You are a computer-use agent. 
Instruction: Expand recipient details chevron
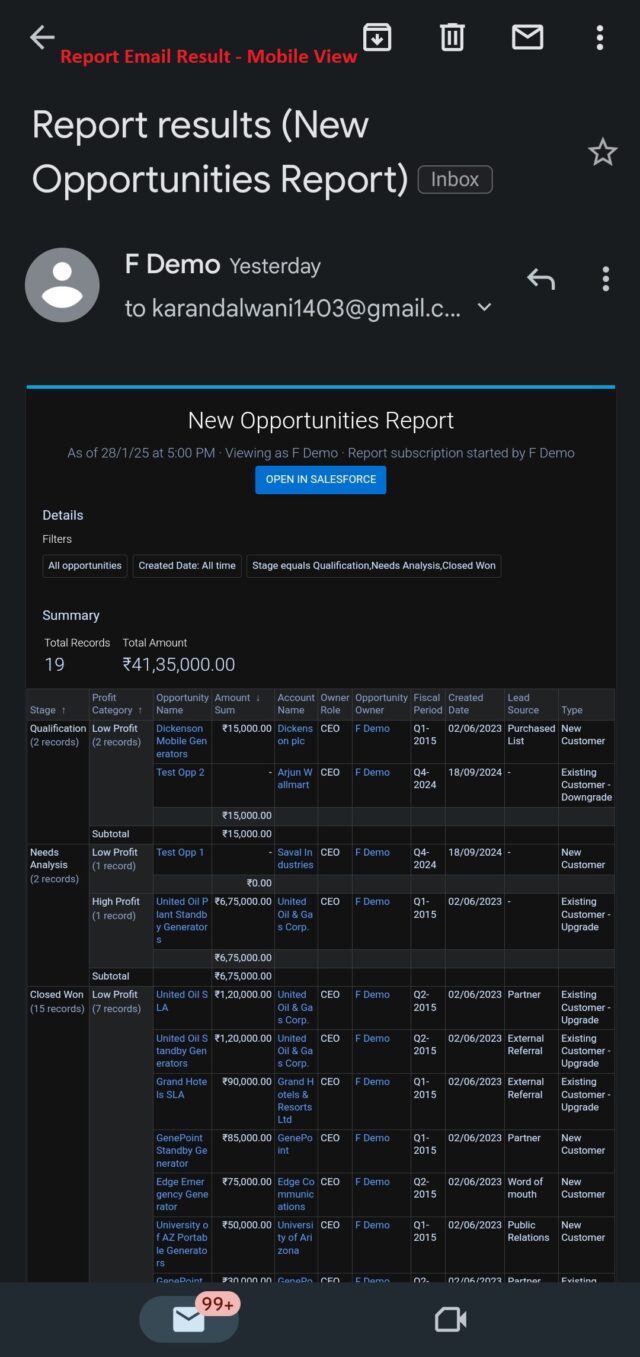point(484,308)
